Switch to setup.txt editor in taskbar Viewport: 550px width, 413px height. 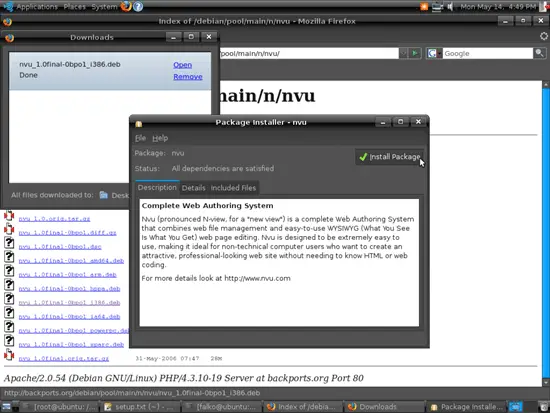tap(140, 407)
